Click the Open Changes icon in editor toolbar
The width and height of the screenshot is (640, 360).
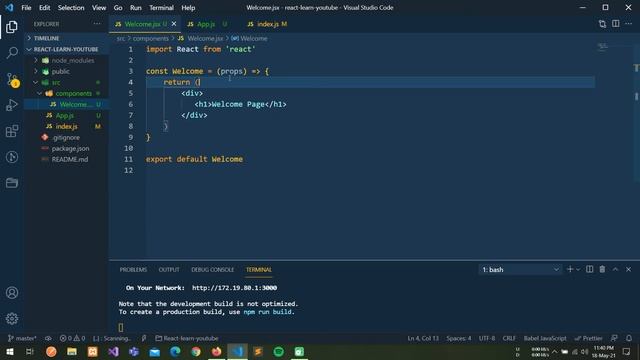click(602, 24)
